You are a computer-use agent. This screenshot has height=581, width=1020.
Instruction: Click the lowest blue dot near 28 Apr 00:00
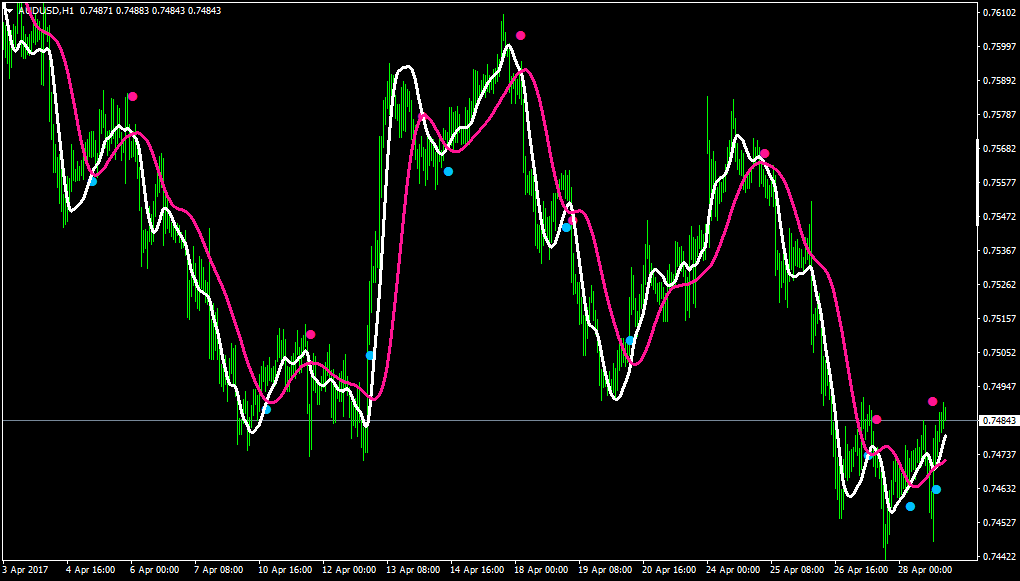(911, 506)
